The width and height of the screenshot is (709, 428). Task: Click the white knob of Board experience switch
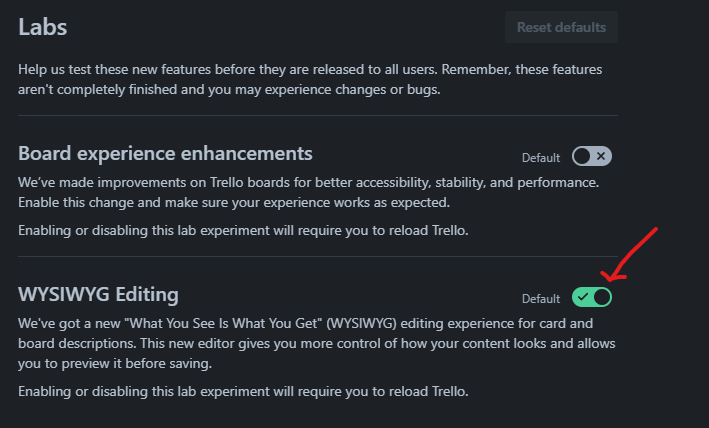(582, 156)
